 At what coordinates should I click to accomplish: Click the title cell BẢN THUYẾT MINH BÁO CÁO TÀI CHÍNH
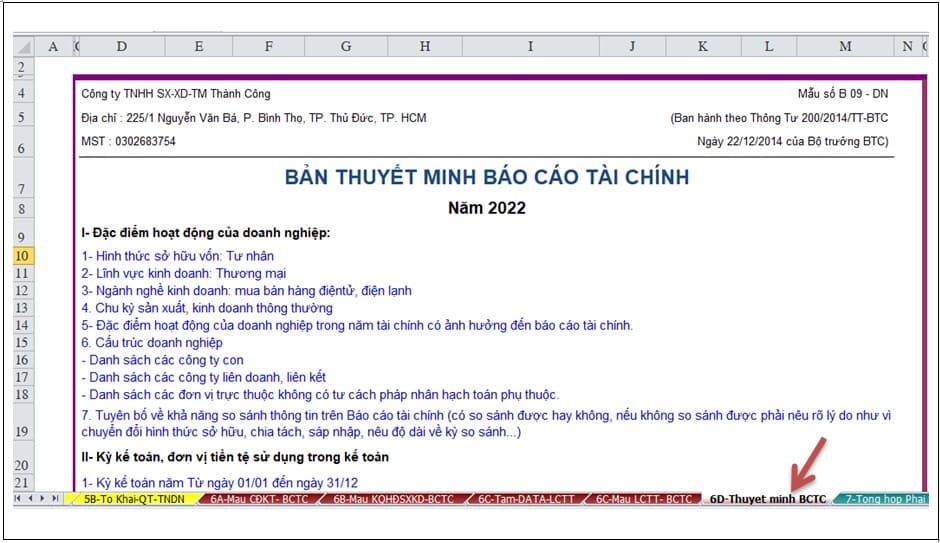click(486, 178)
